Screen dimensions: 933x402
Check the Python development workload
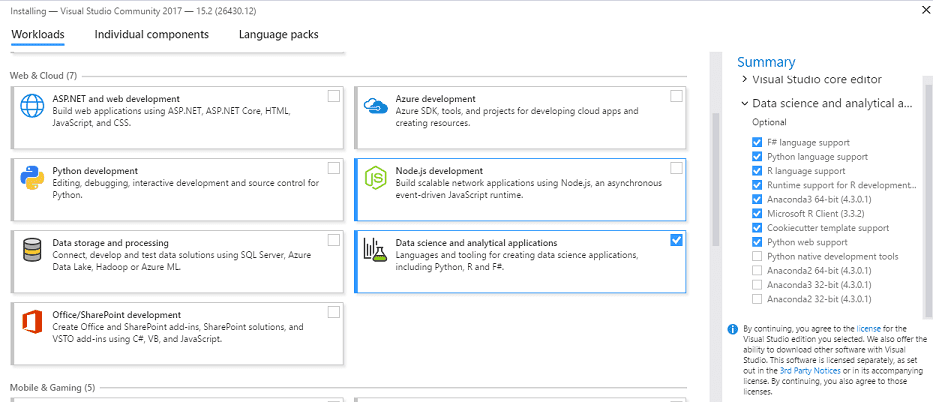pyautogui.click(x=334, y=168)
